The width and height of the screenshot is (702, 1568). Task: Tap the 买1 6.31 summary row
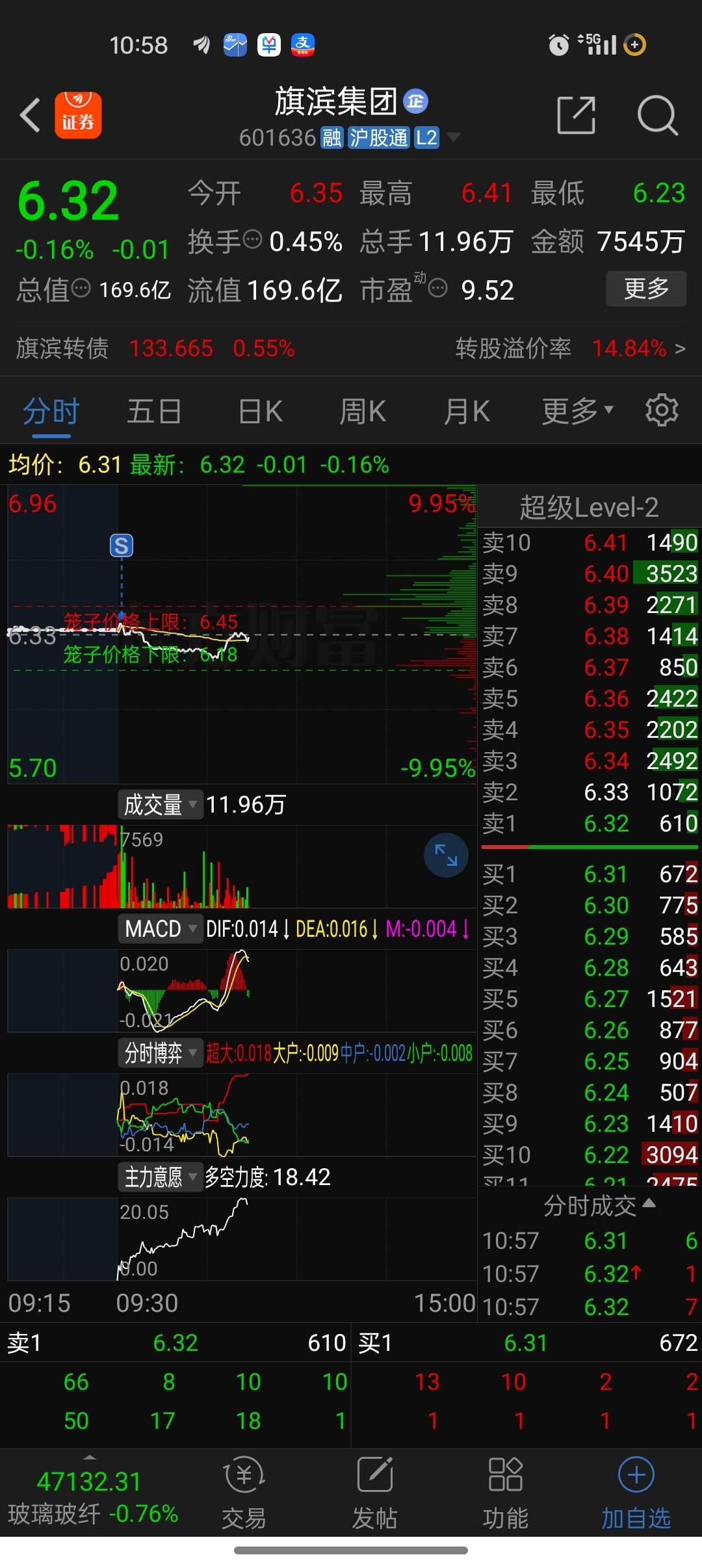[528, 1342]
